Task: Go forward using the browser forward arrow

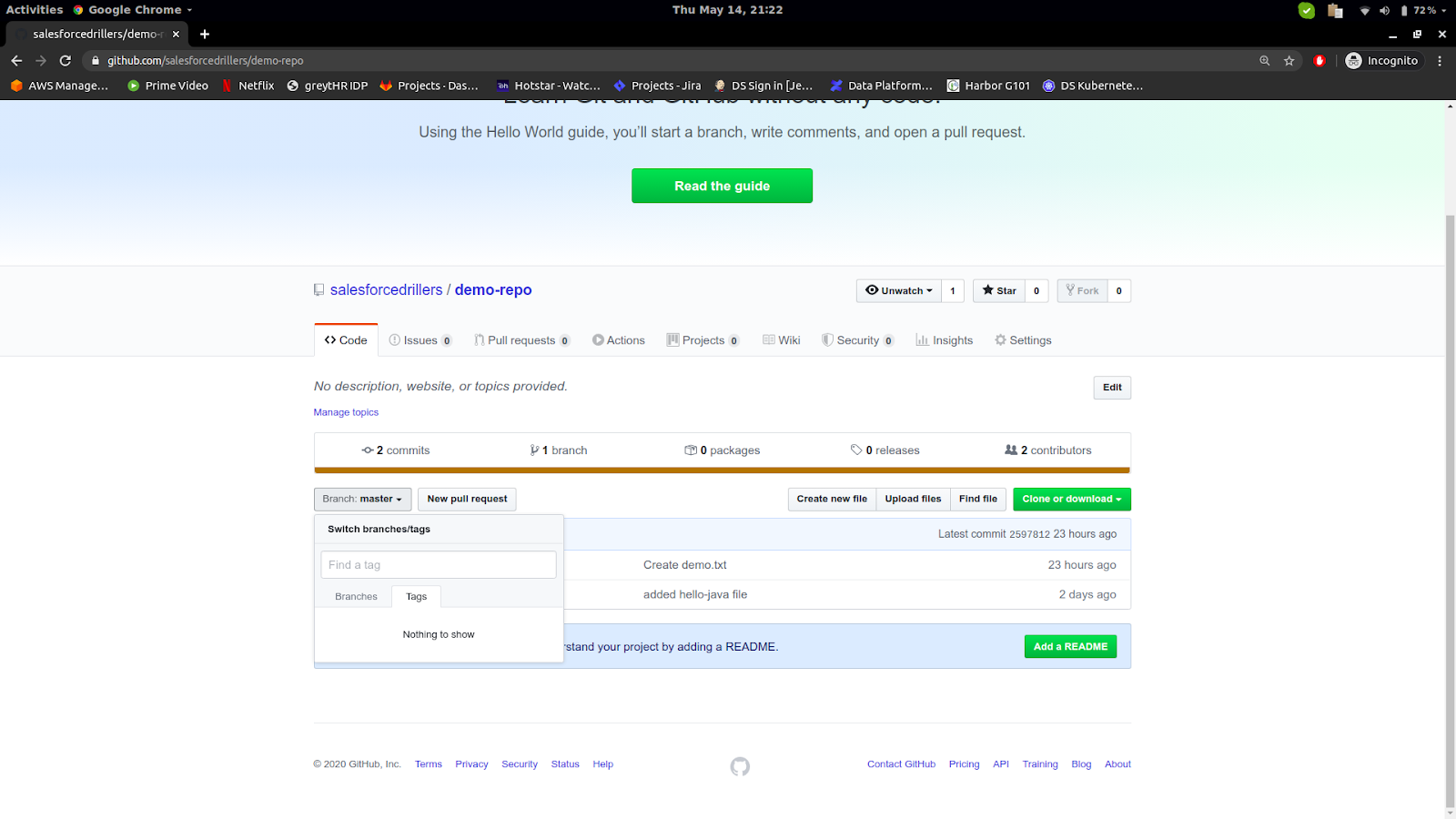Action: point(41,60)
